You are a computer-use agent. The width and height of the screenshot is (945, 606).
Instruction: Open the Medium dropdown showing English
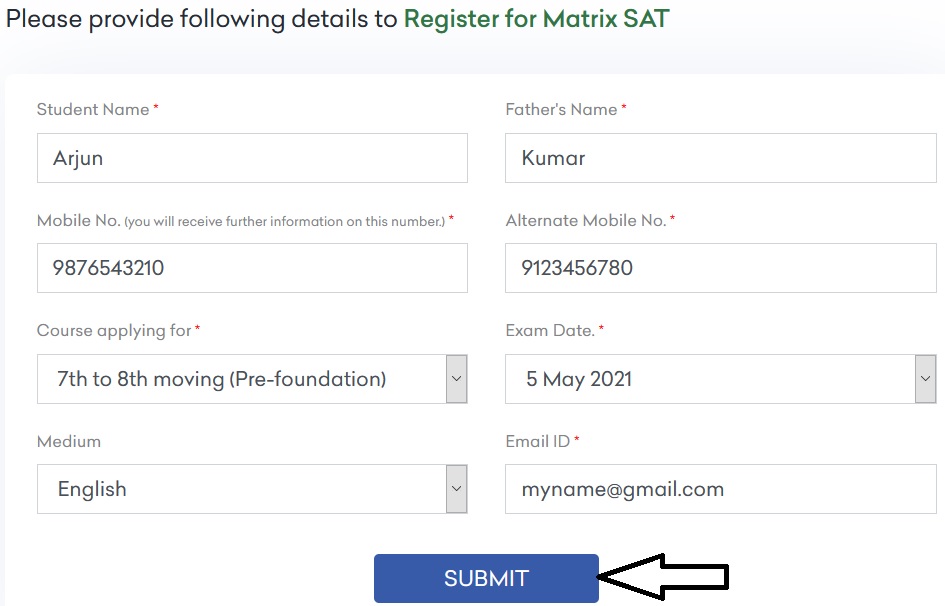pyautogui.click(x=240, y=489)
